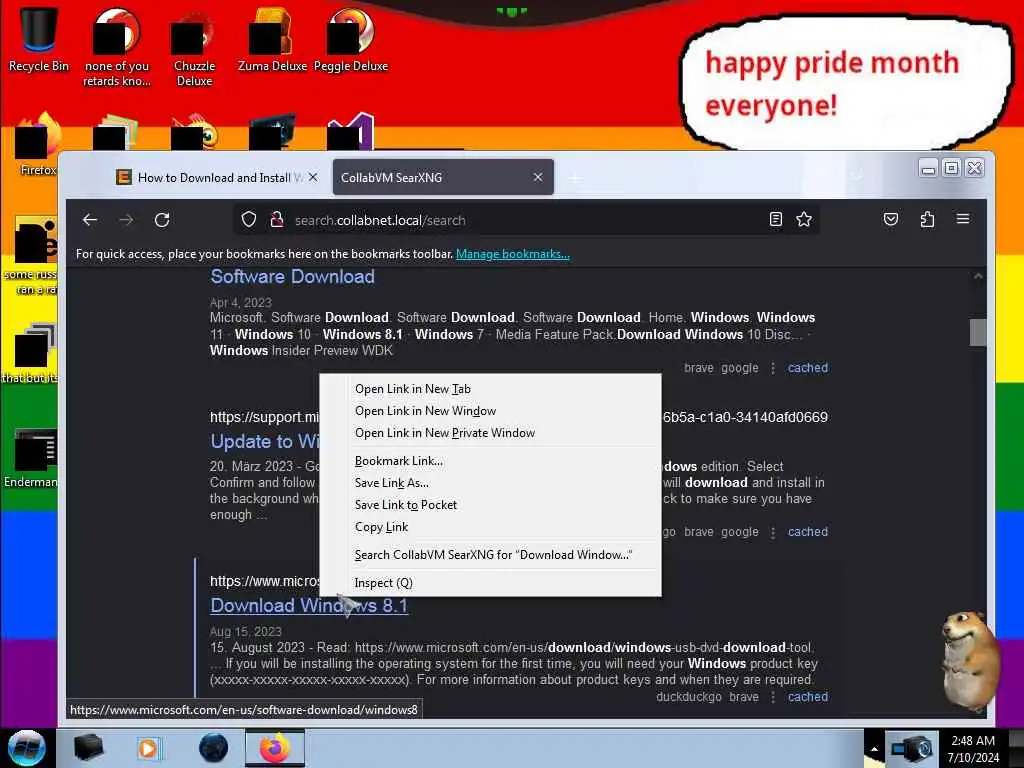Expand more options dots beside Download Windows 8.1 cached
Image resolution: width=1024 pixels, height=768 pixels.
pyautogui.click(x=773, y=697)
